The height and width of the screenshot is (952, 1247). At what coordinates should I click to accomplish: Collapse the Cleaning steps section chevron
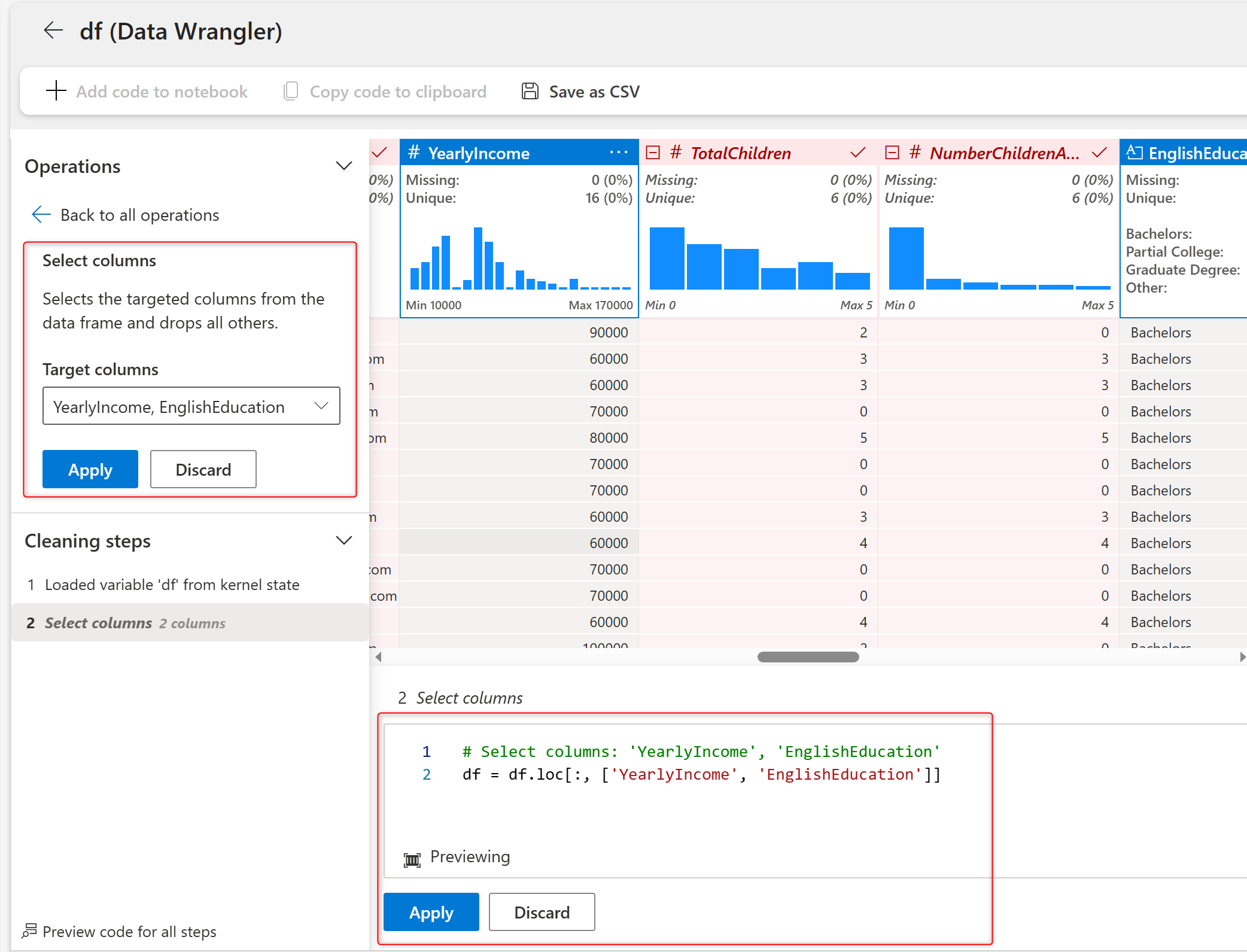point(343,540)
